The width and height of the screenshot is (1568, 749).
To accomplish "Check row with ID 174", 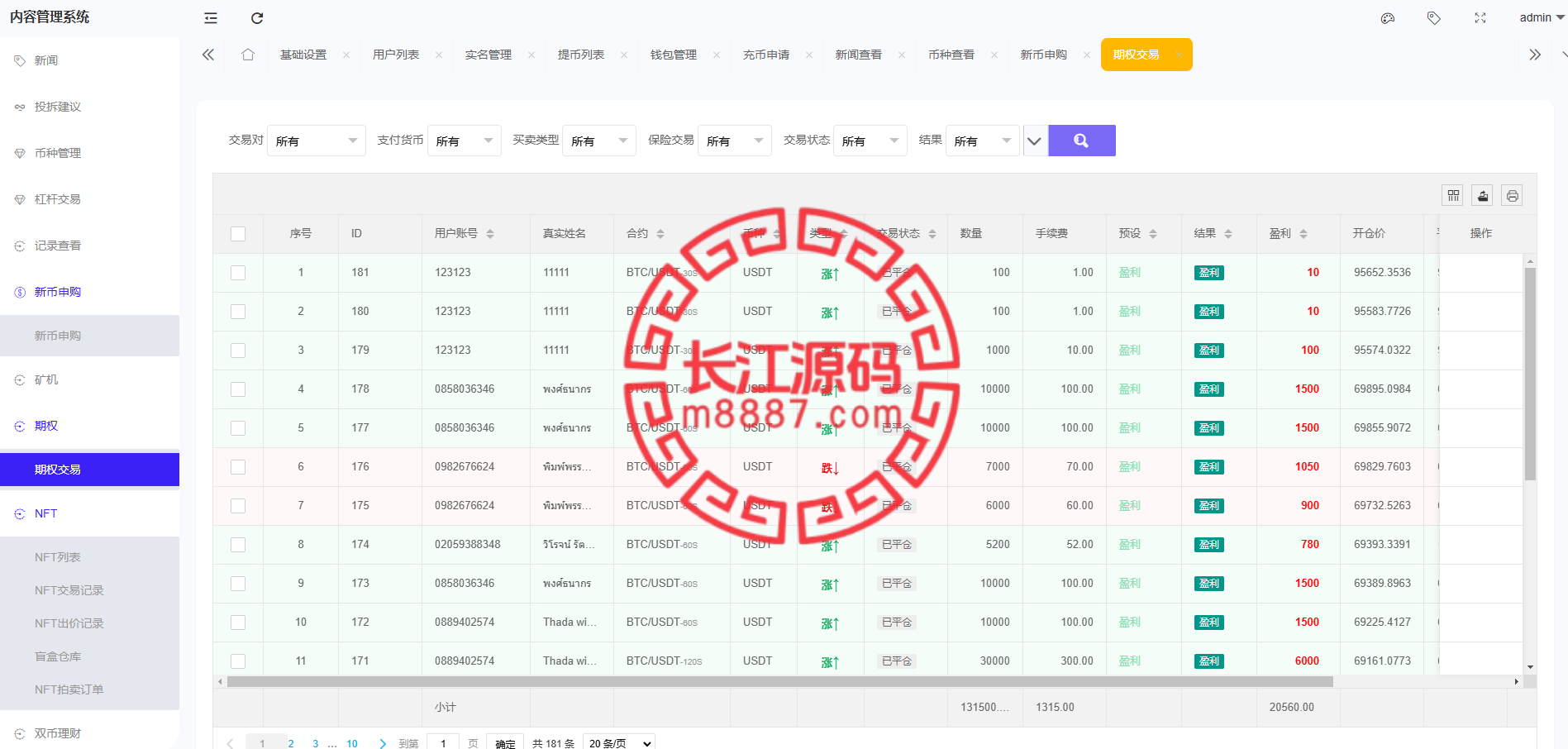I will tap(238, 545).
